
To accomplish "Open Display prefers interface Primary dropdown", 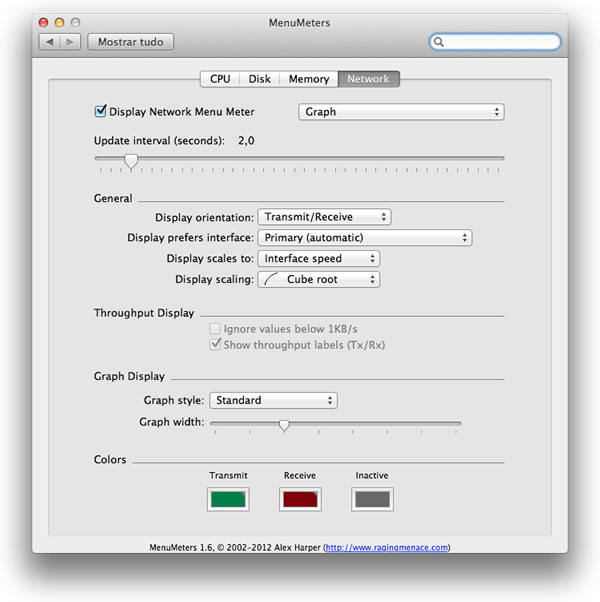I will [365, 238].
